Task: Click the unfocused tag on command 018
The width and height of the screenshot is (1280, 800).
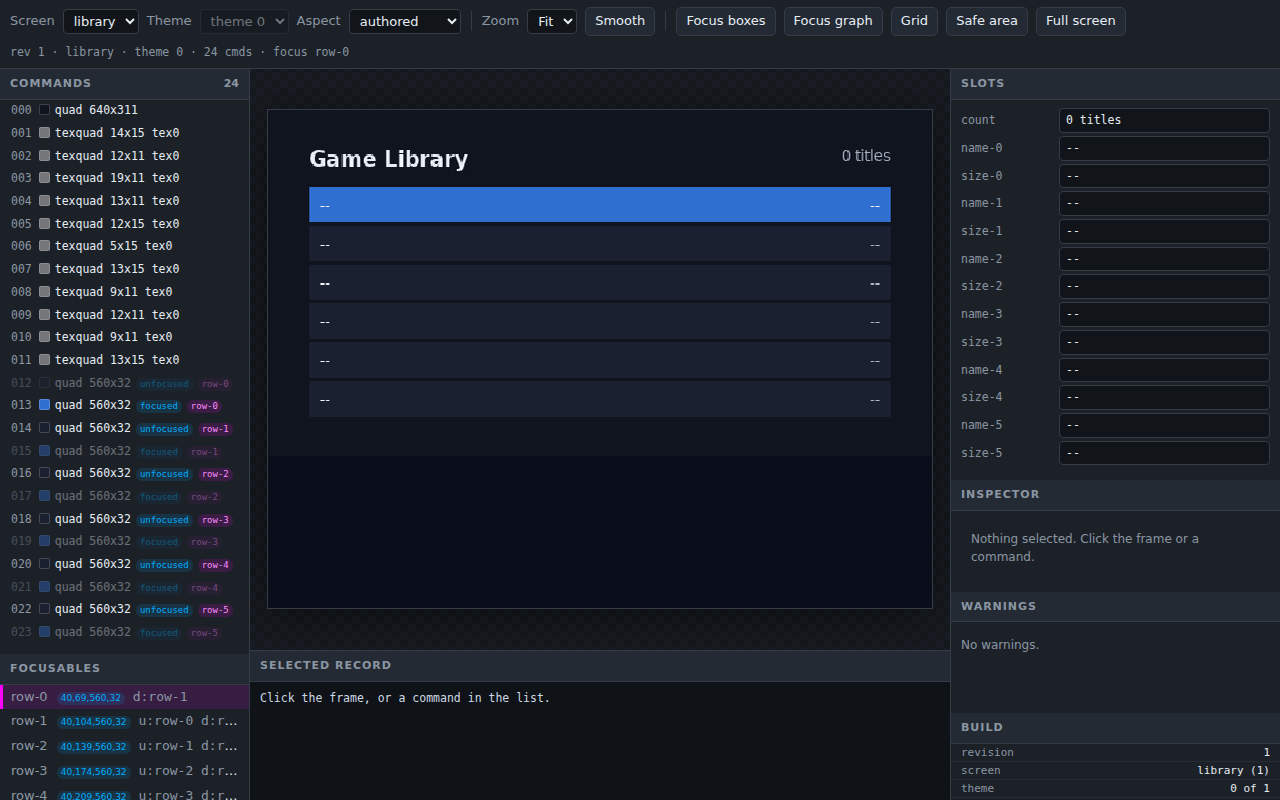Action: [164, 520]
